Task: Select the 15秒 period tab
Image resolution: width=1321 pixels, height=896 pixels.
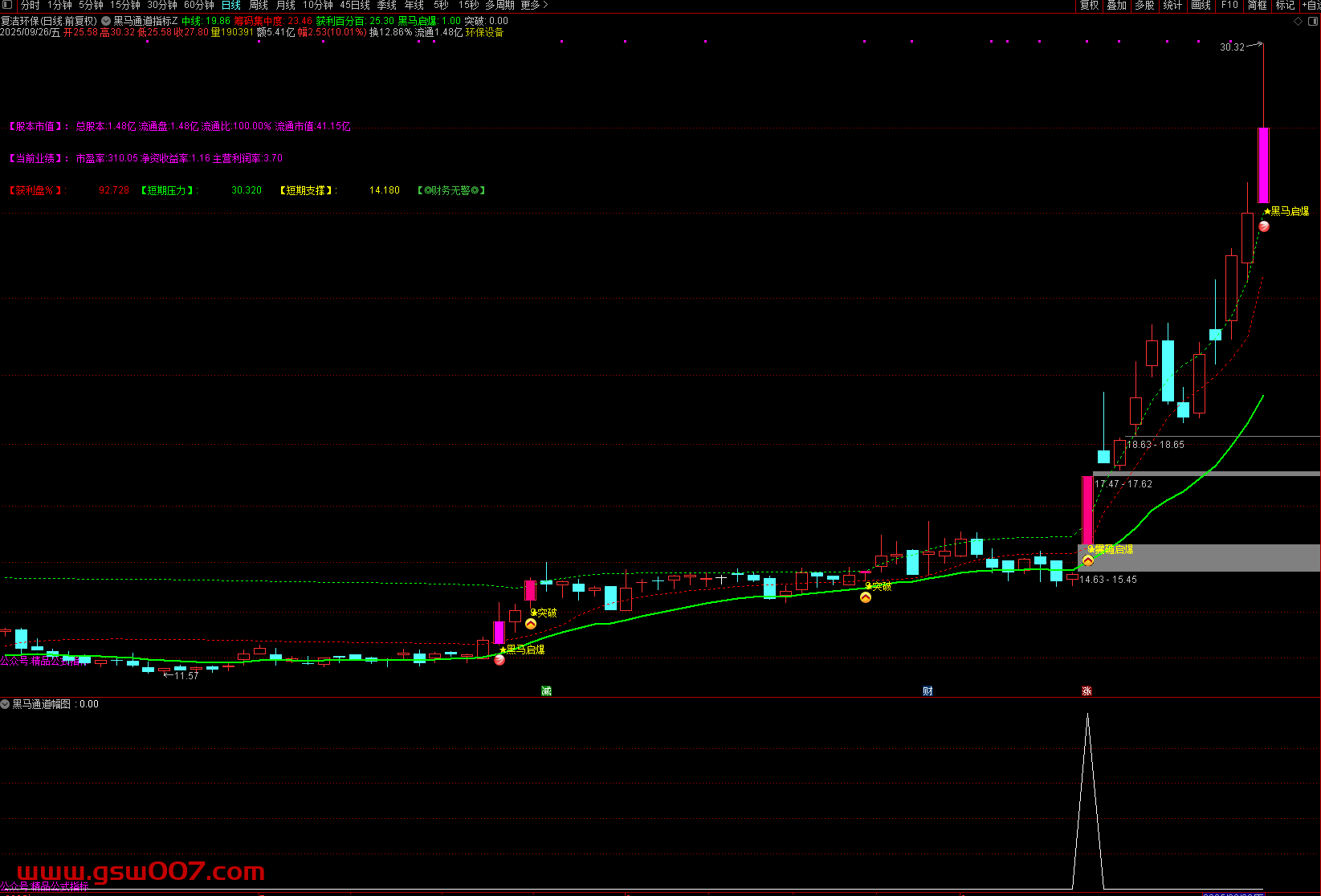Action: [x=468, y=5]
